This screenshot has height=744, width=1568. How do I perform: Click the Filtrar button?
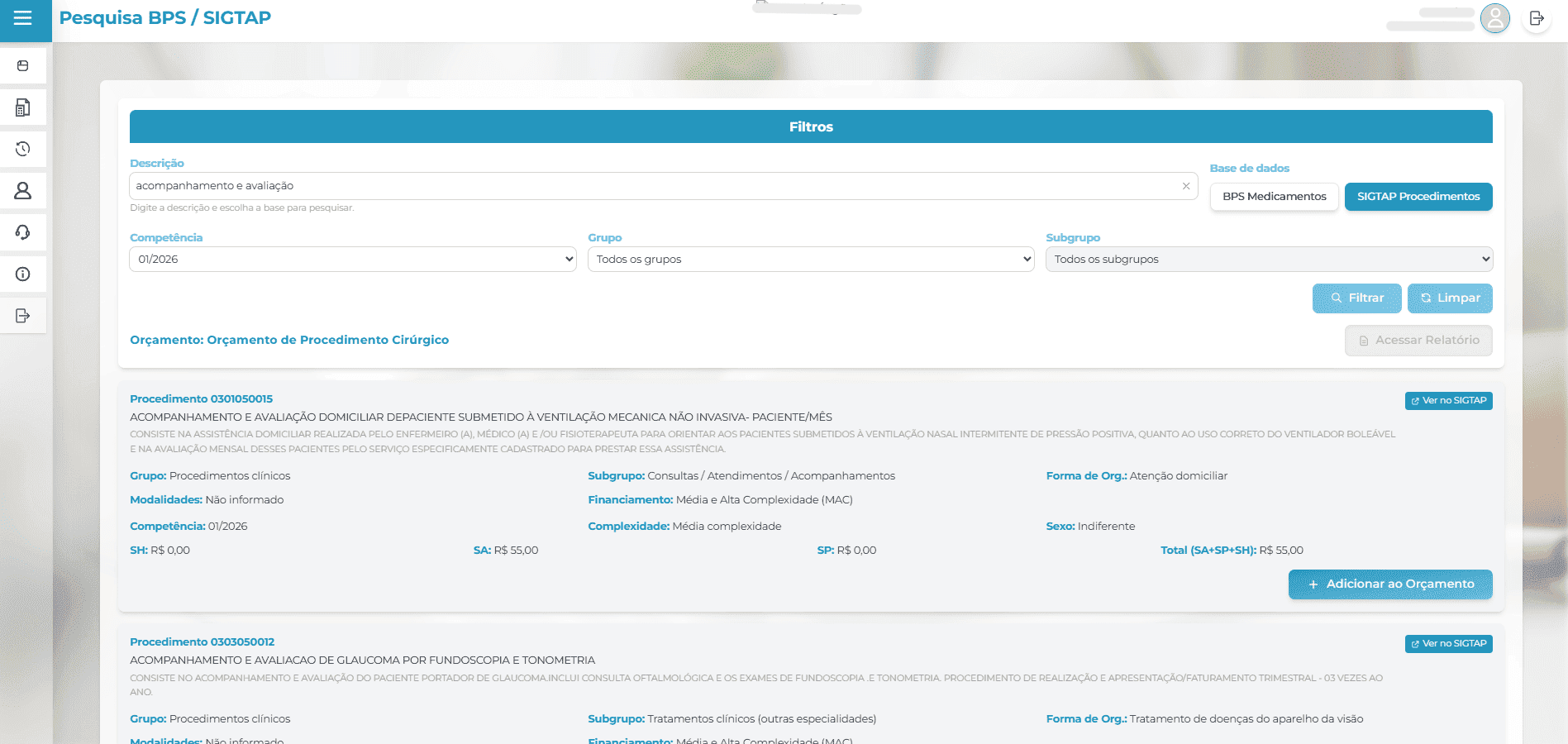(x=1356, y=298)
